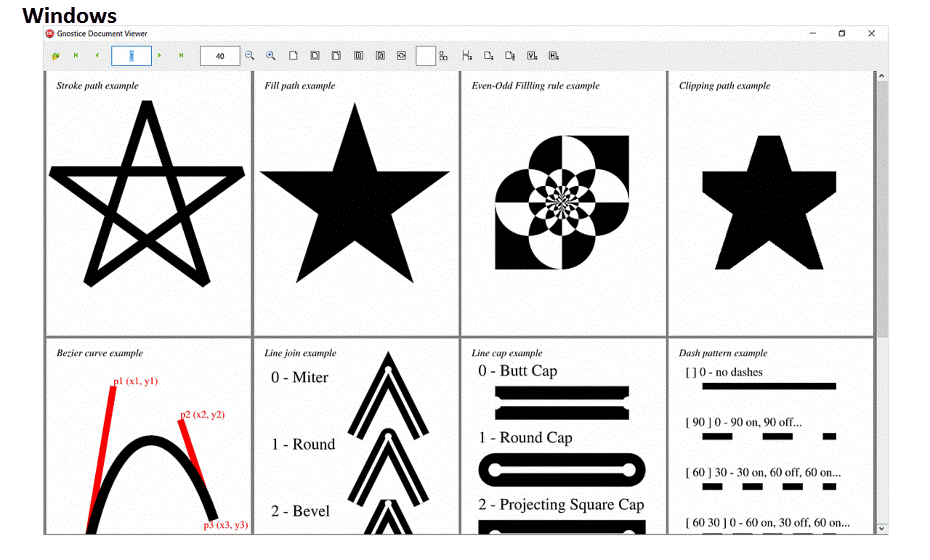Click '[ 90 ] 0 - 90 on, 90 off...' text
Image resolution: width=930 pixels, height=560 pixels.
pyautogui.click(x=744, y=422)
